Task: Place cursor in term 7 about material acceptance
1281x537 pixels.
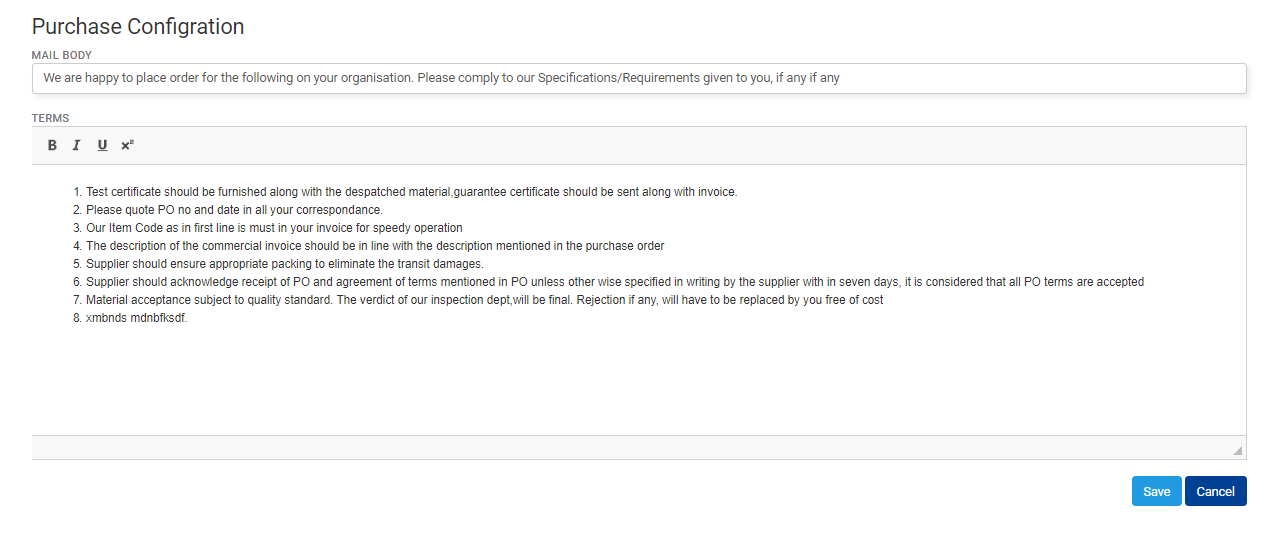Action: [x=485, y=300]
